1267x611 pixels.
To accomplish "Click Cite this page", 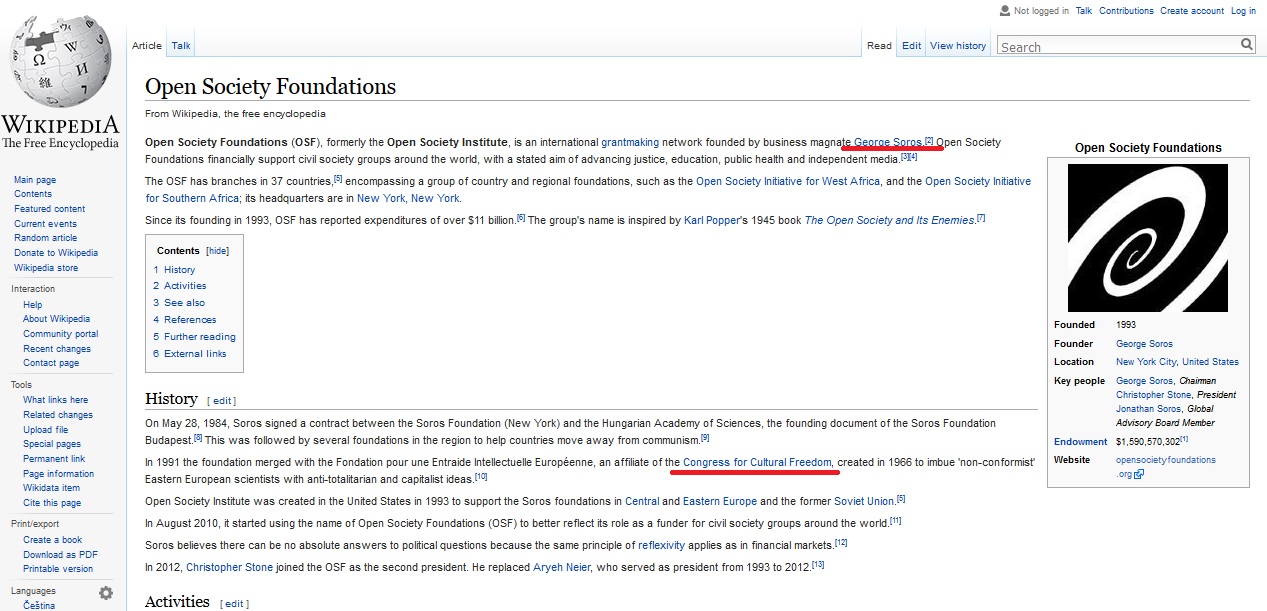I will pyautogui.click(x=52, y=503).
